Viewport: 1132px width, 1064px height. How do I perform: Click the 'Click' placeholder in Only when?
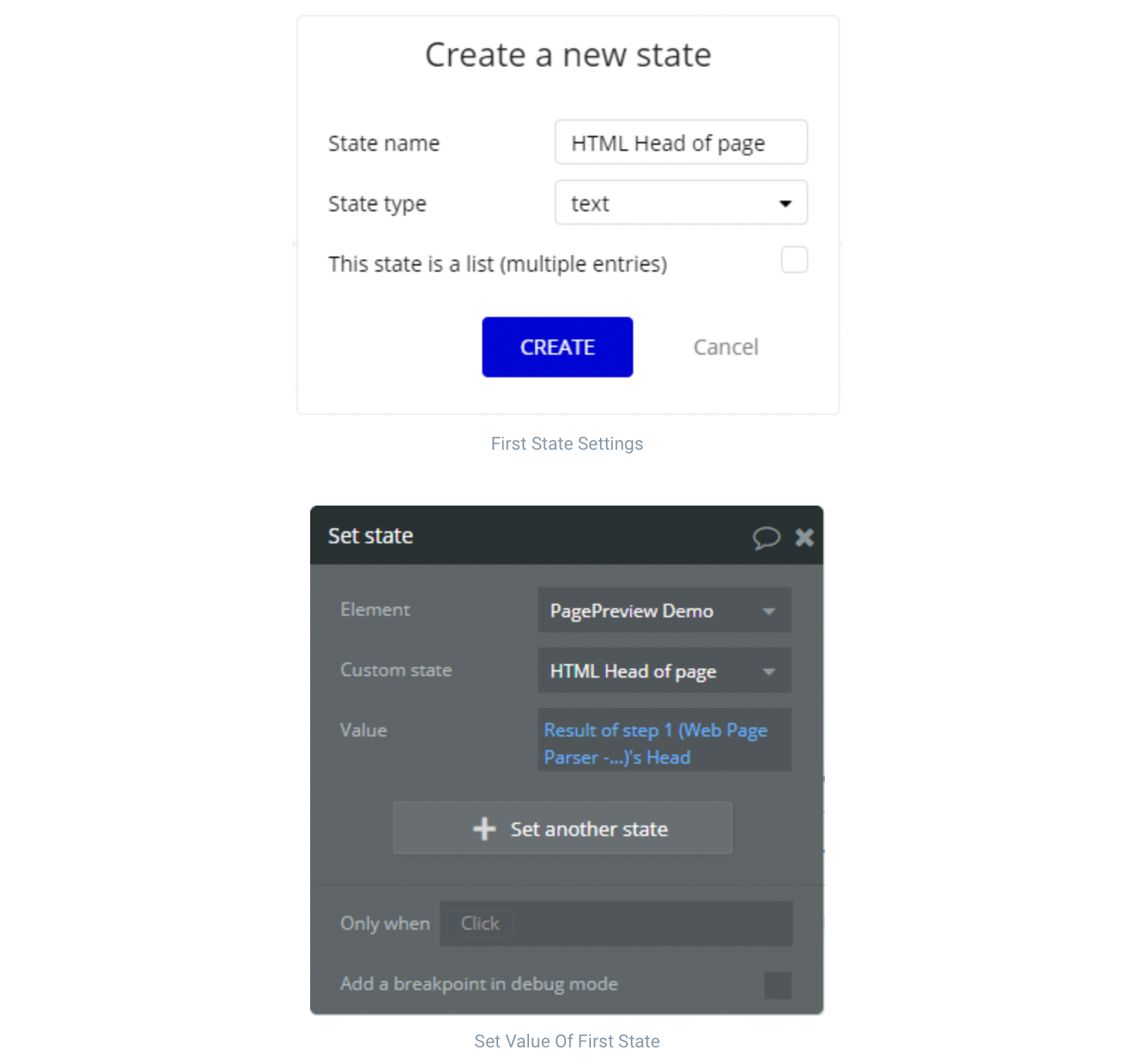[480, 924]
